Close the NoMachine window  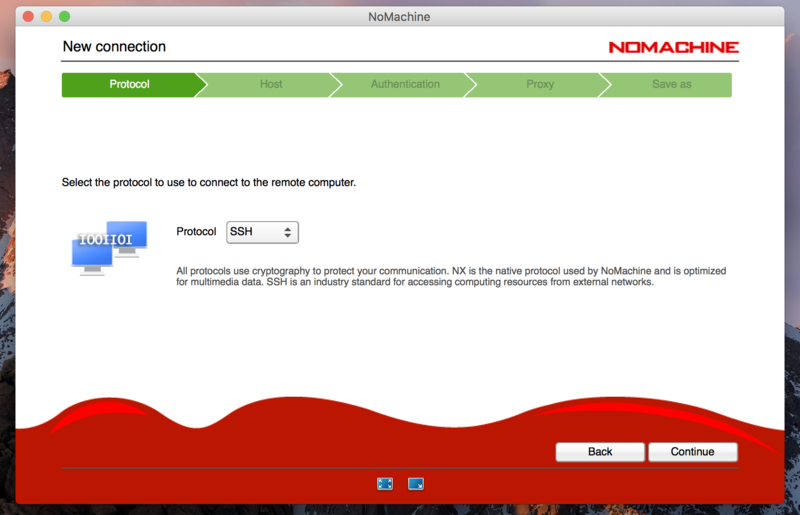[x=29, y=16]
